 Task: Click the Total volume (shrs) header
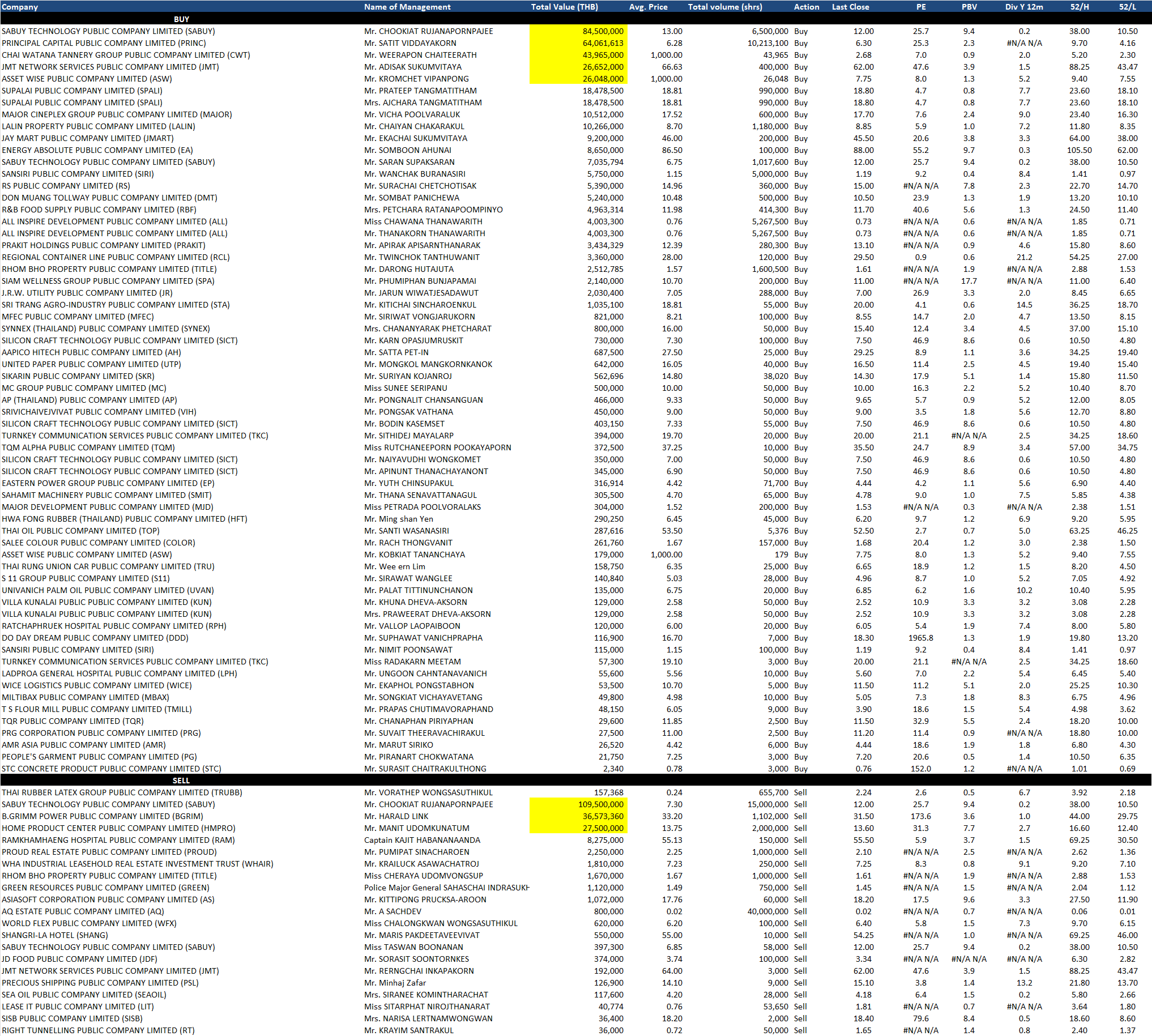point(724,7)
